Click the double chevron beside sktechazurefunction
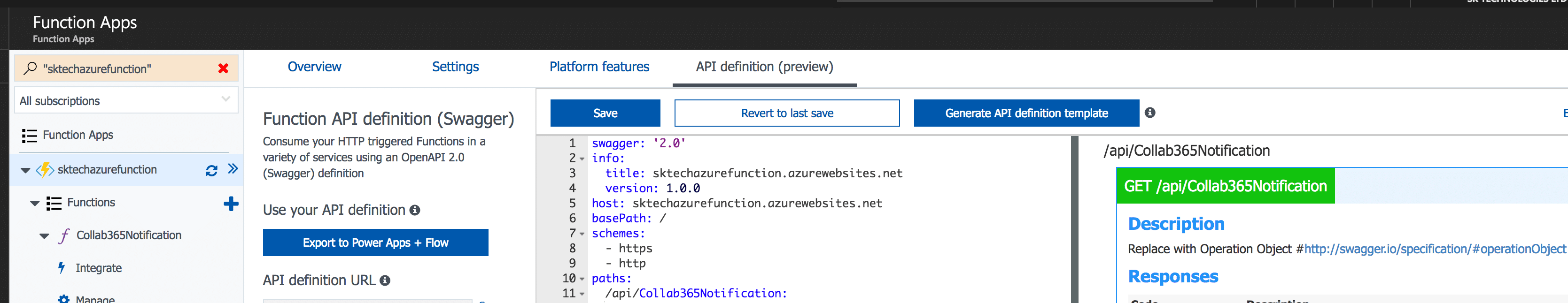This screenshot has width=1568, height=303. pyautogui.click(x=233, y=169)
